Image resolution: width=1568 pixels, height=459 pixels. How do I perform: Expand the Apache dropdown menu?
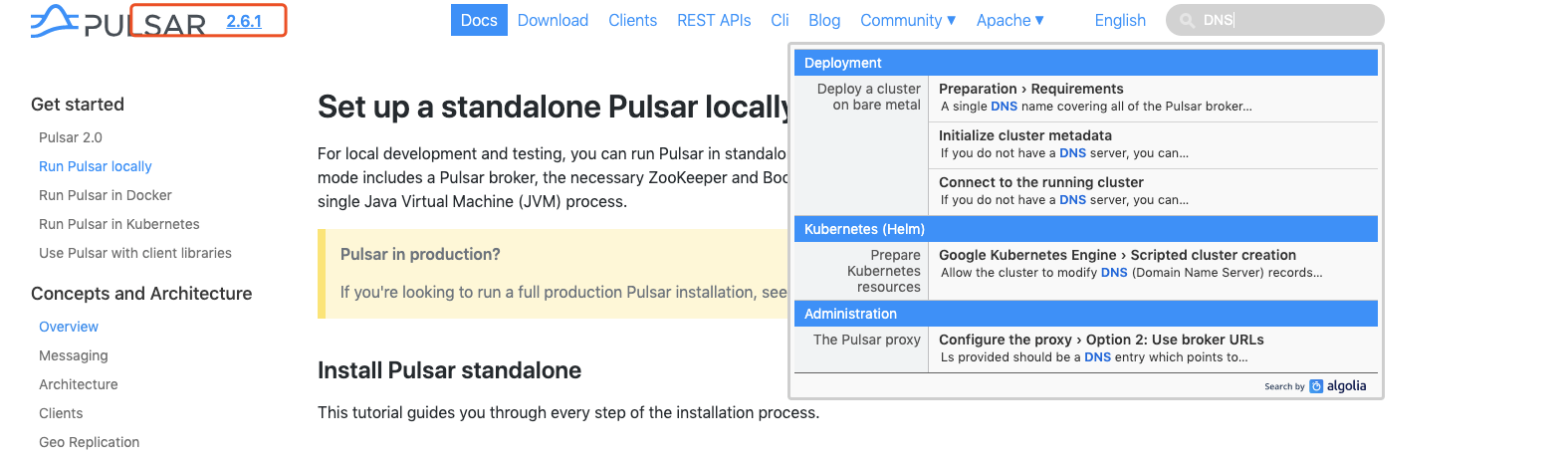click(x=1010, y=20)
